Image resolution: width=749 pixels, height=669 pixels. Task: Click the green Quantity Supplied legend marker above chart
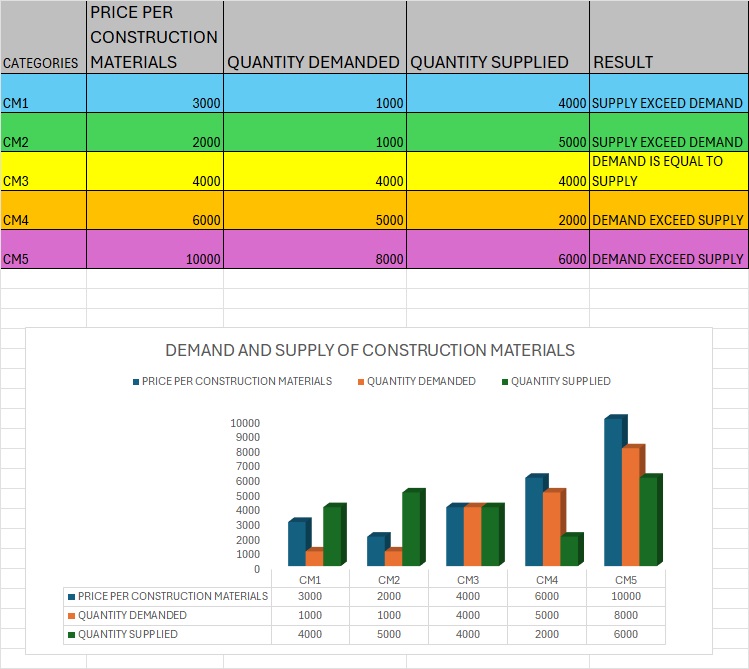tap(505, 381)
